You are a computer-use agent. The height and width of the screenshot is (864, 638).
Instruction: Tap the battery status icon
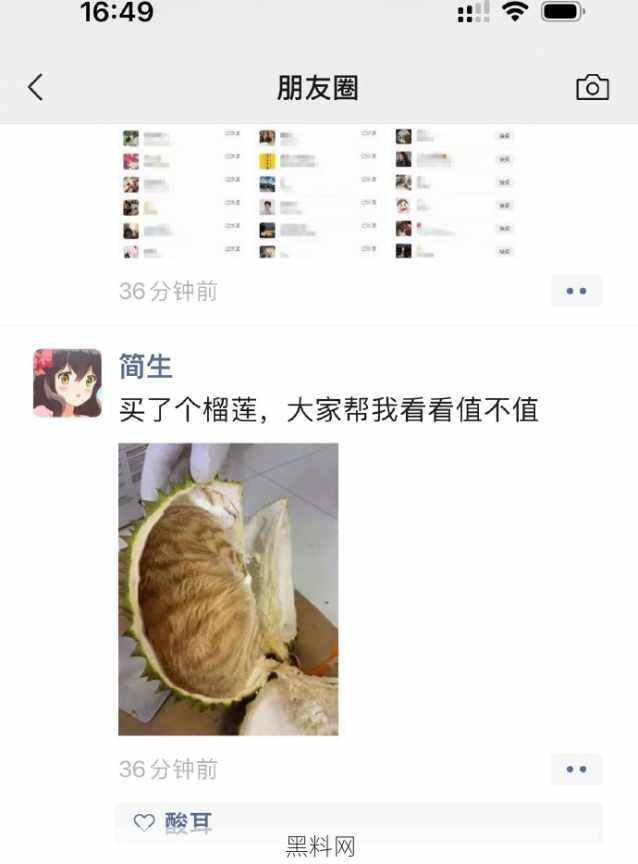pos(563,12)
